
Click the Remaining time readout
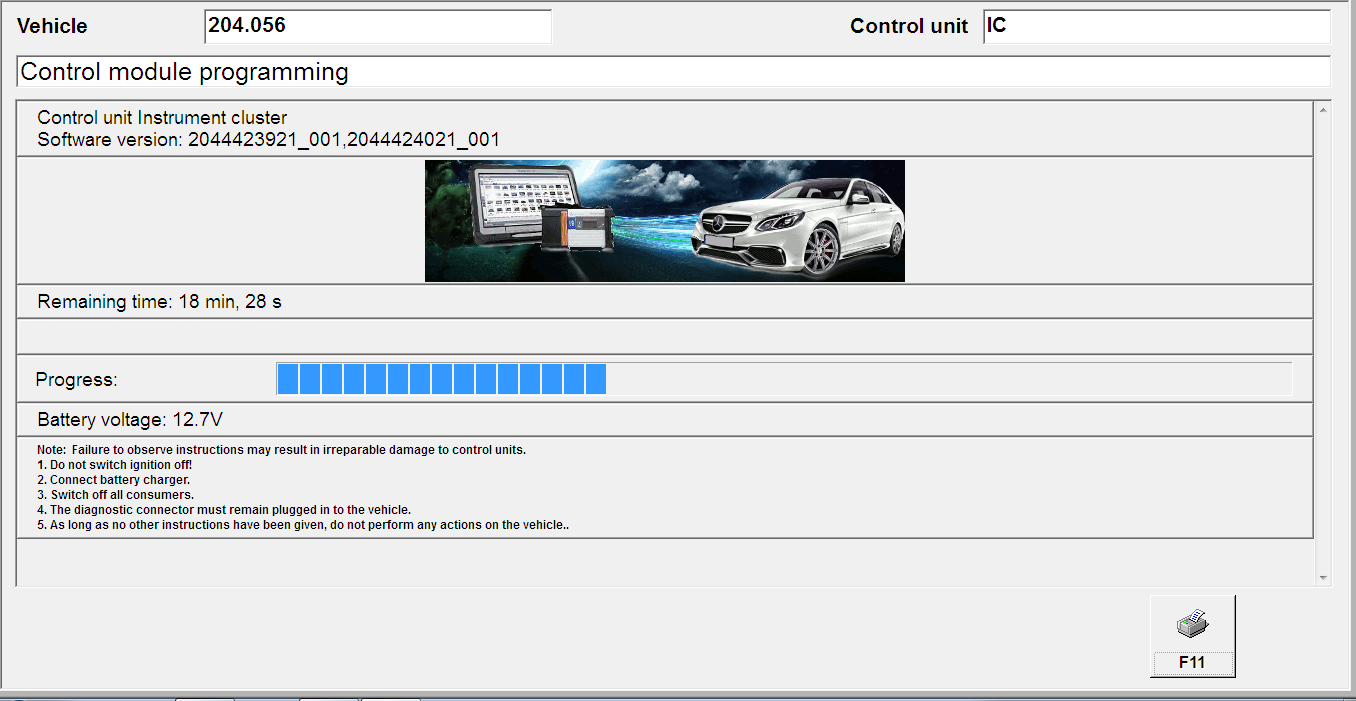(160, 301)
